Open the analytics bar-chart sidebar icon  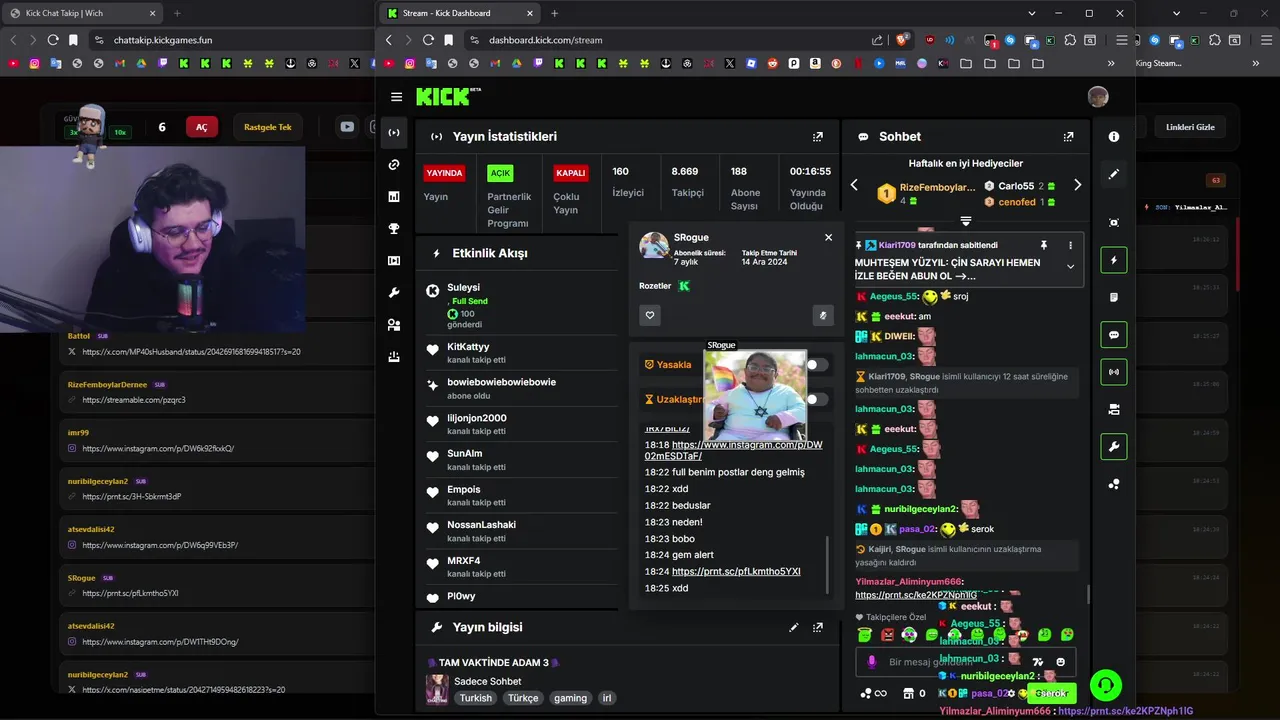pyautogui.click(x=394, y=197)
